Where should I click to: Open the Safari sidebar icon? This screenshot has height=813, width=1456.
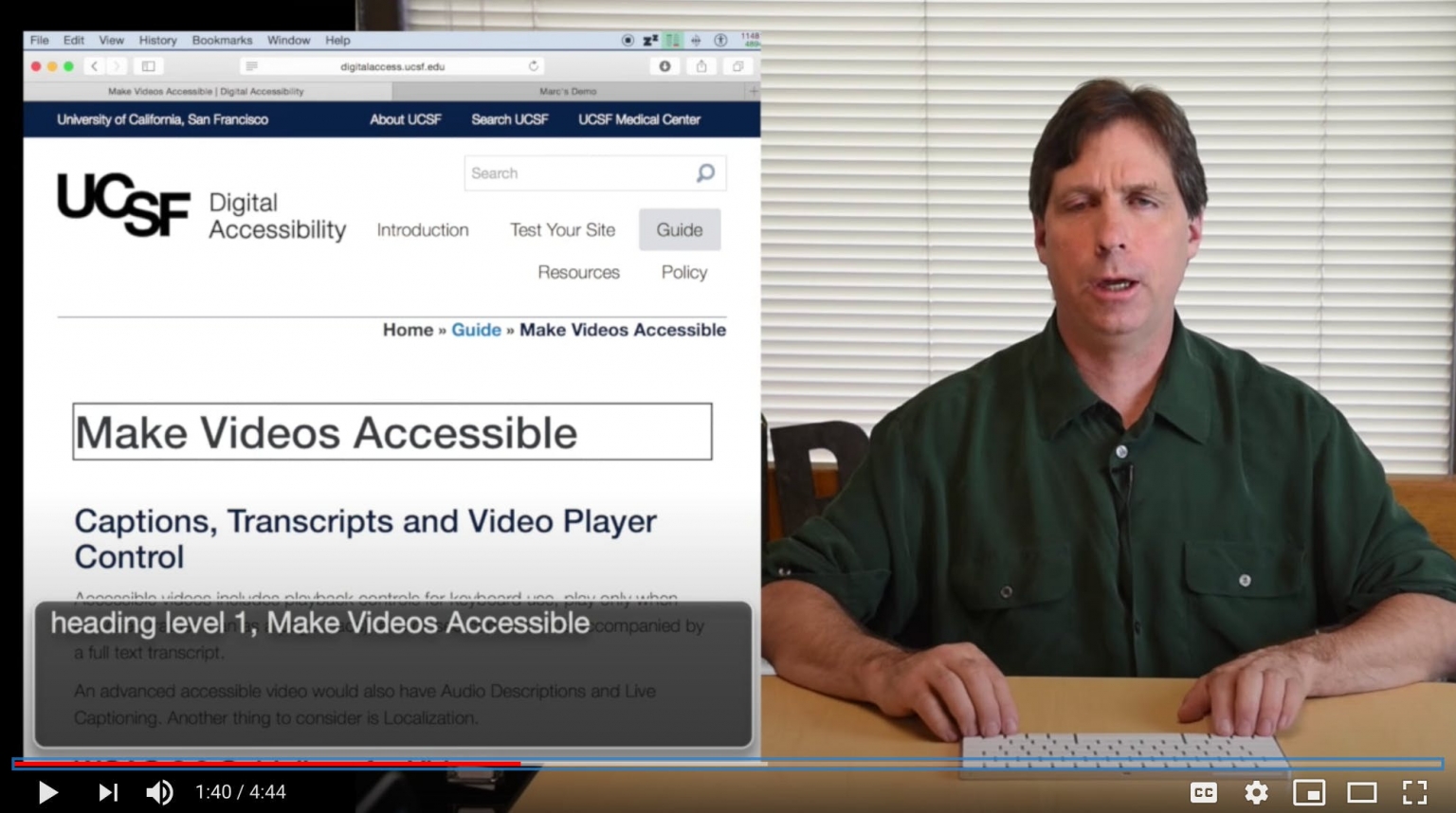click(149, 66)
